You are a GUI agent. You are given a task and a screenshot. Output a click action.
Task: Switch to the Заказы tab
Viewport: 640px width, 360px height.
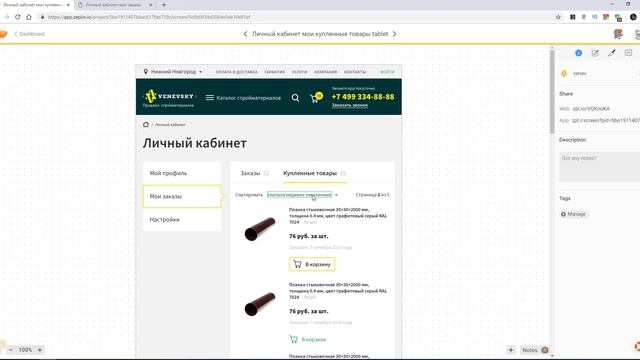point(254,173)
